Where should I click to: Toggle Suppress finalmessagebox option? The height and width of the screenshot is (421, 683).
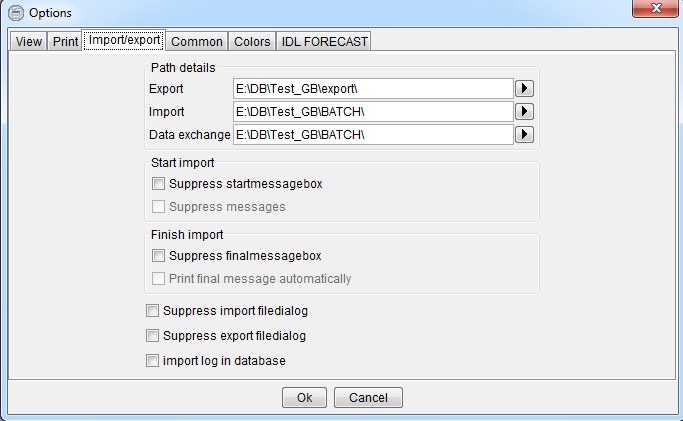tap(158, 255)
